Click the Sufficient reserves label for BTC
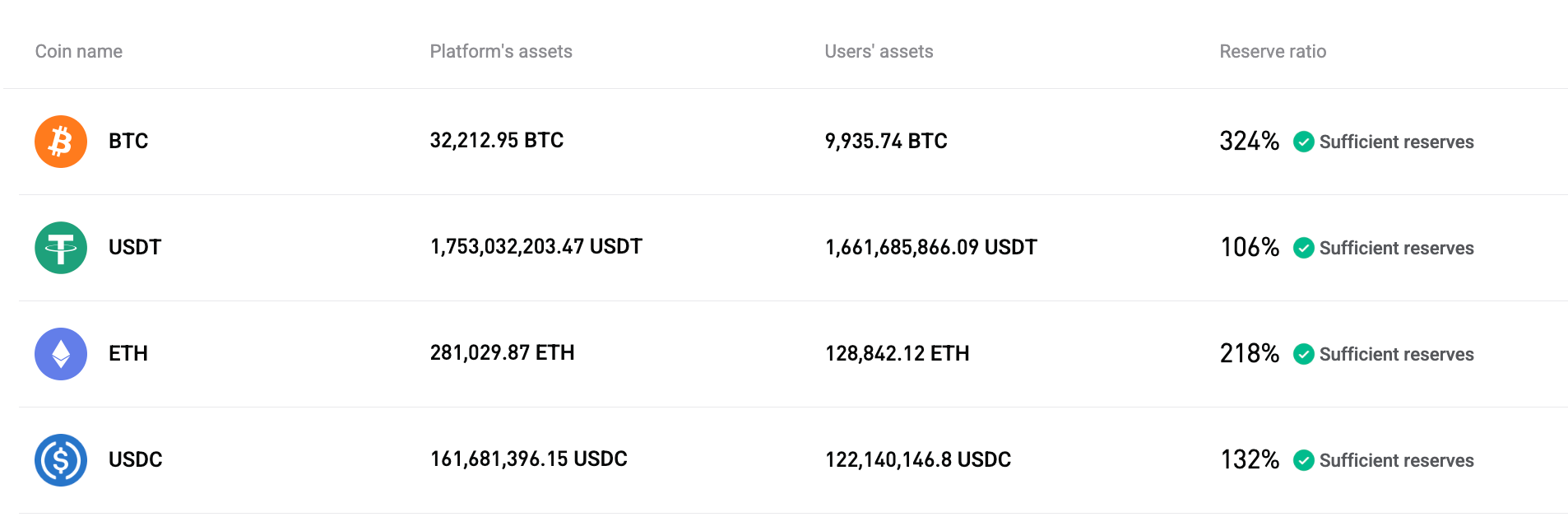This screenshot has width=1568, height=517. pos(1397,142)
